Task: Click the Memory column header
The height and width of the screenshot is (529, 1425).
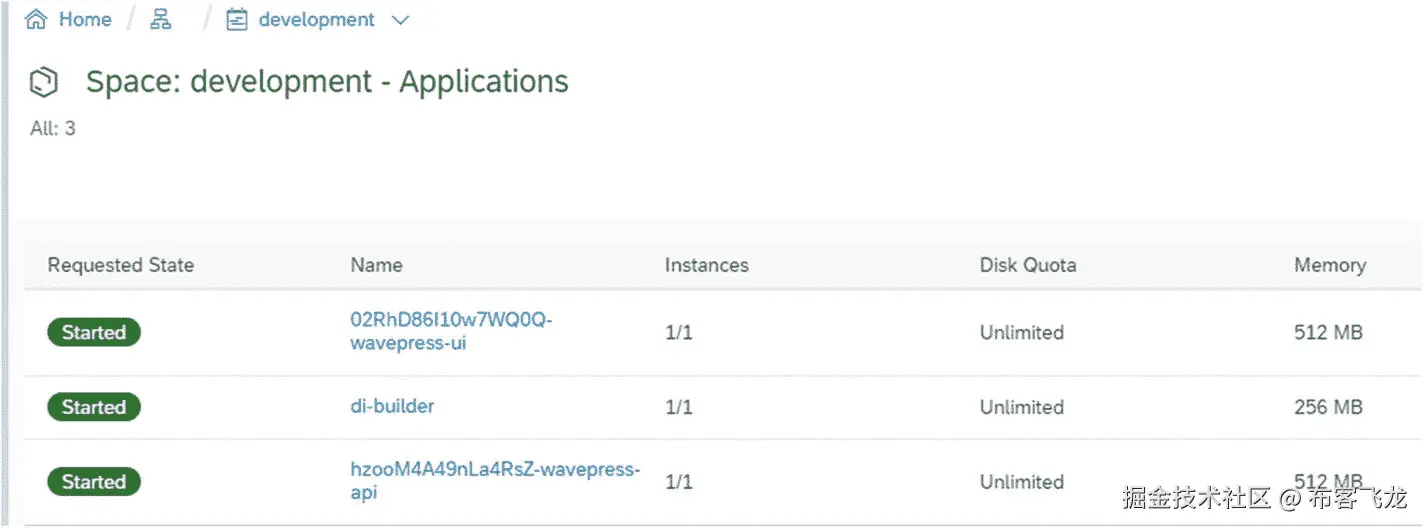Action: (1329, 265)
